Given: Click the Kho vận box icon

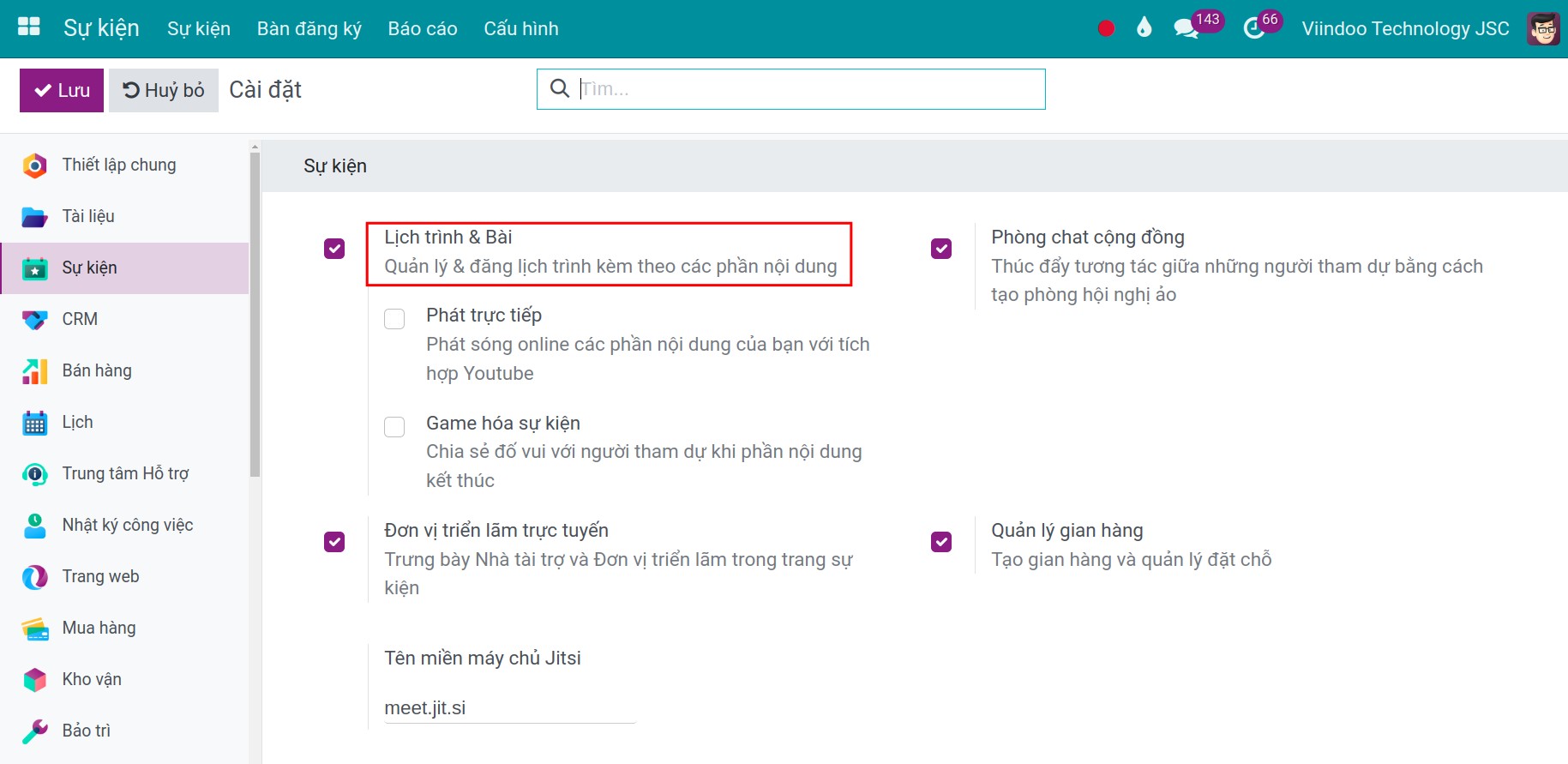Looking at the screenshot, I should (34, 680).
